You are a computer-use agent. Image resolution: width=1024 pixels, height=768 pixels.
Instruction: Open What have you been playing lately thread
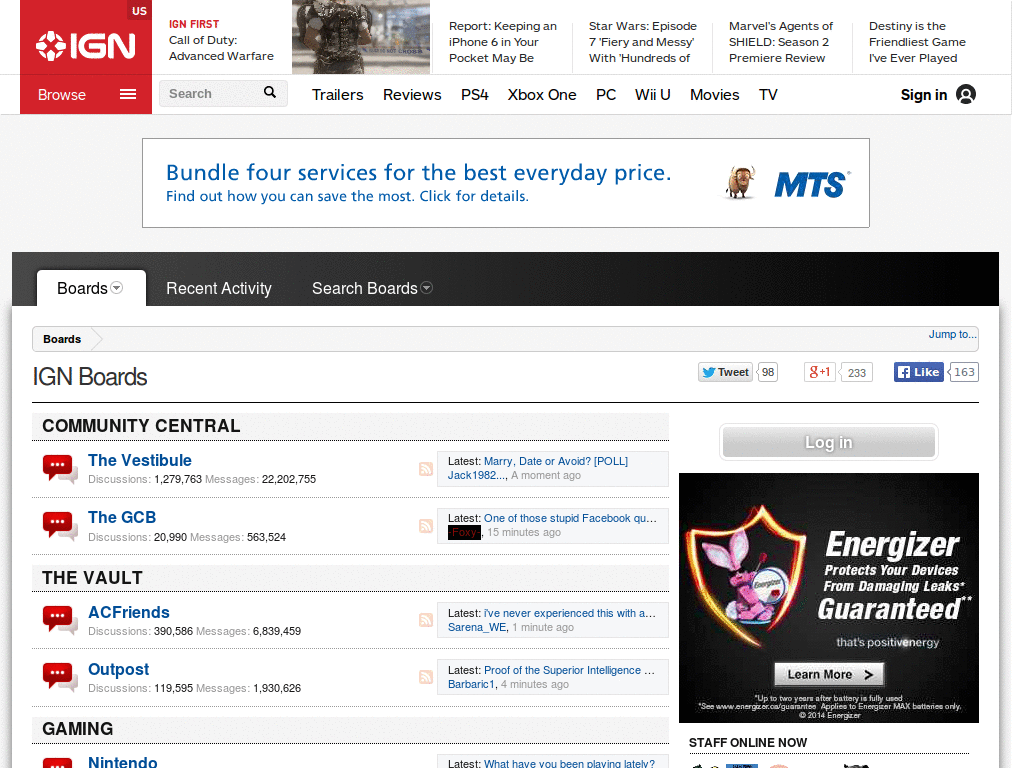tap(569, 763)
